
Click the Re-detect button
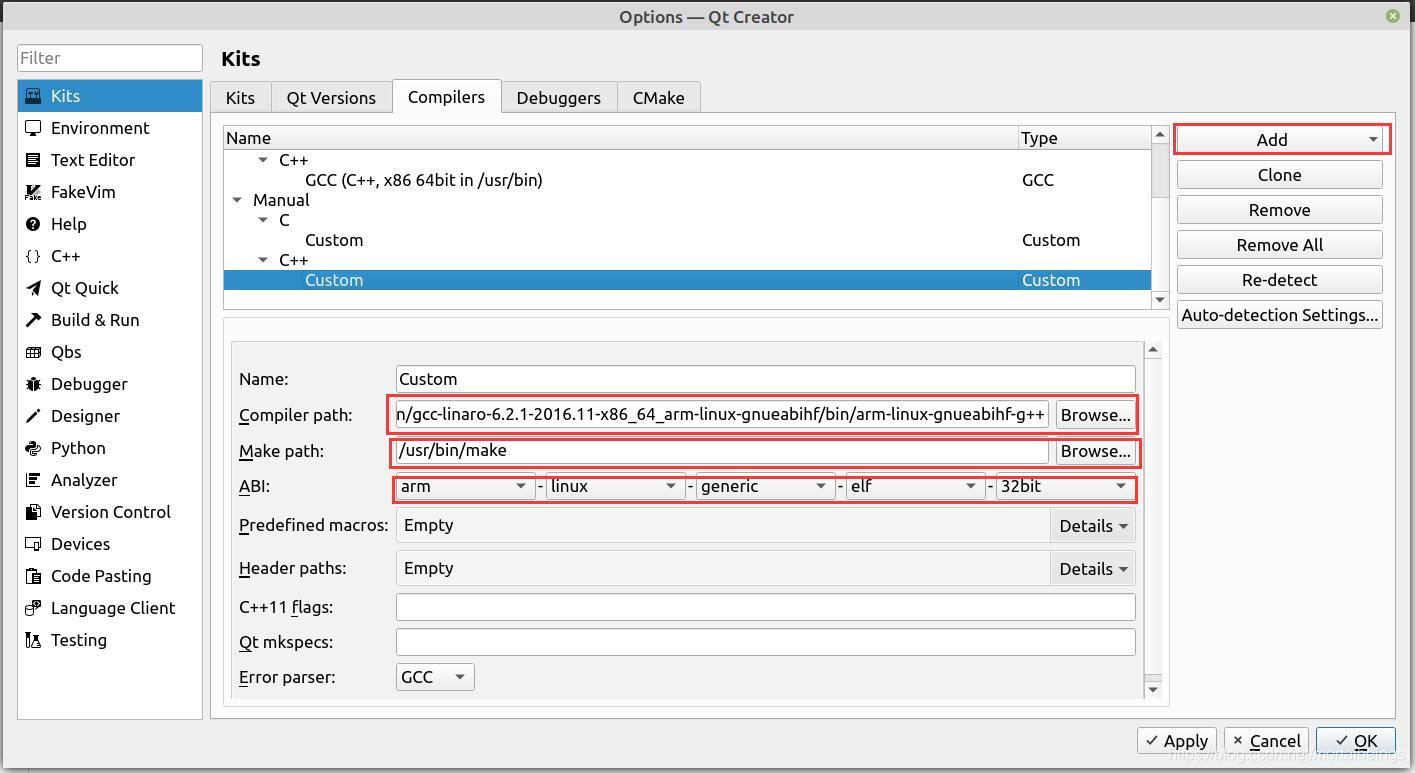click(x=1279, y=280)
